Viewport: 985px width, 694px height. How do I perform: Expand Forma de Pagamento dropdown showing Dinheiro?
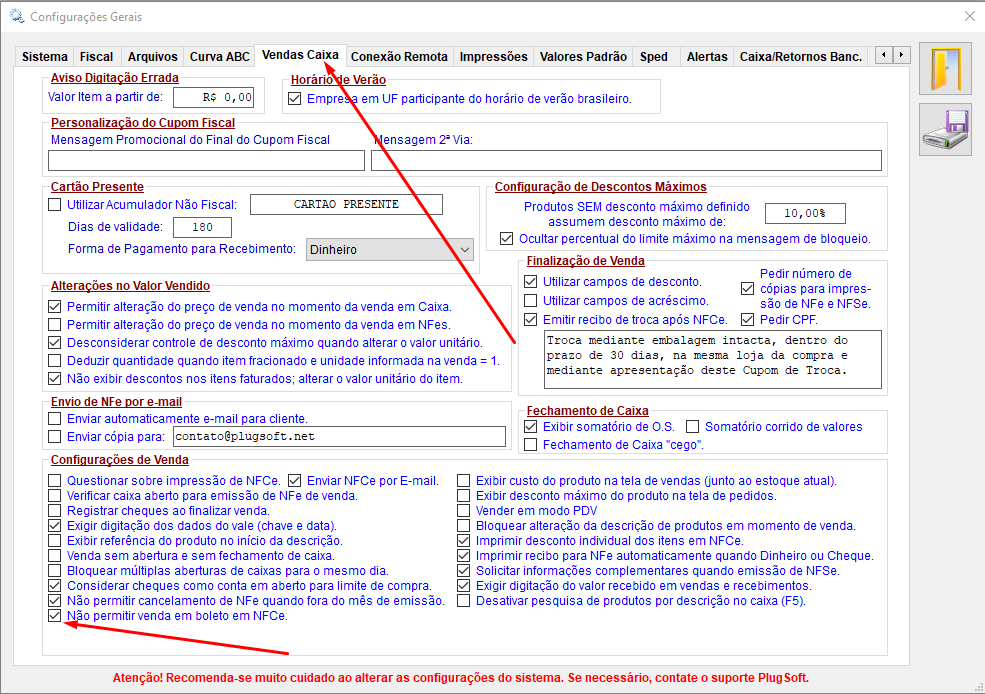[x=389, y=249]
